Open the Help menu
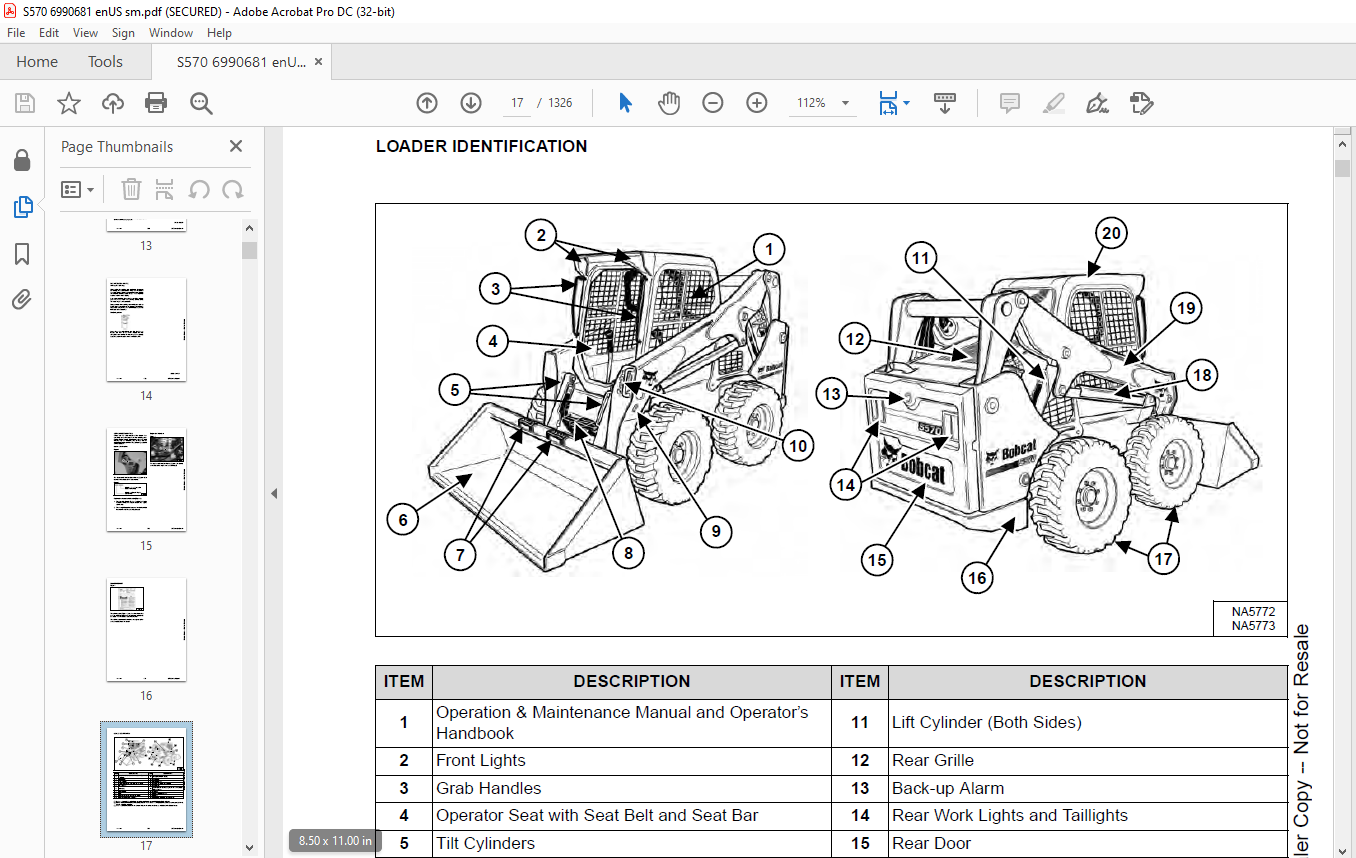This screenshot has height=858, width=1356. [219, 33]
